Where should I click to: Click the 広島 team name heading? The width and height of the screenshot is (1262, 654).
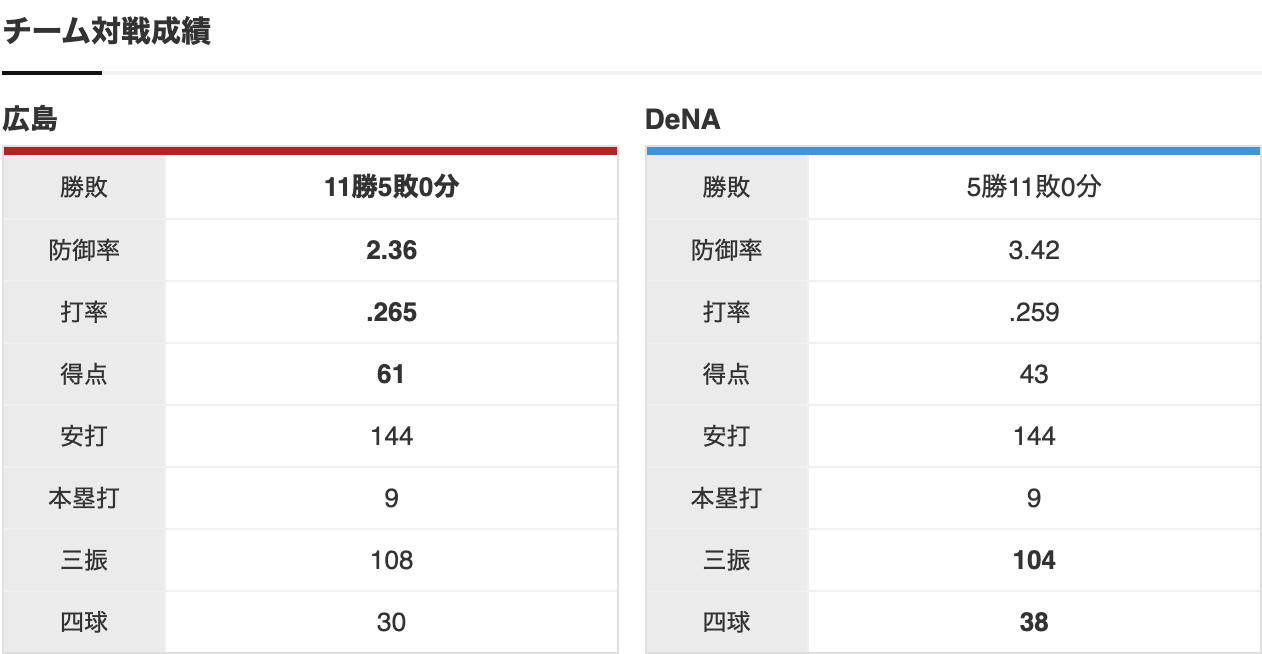point(30,120)
